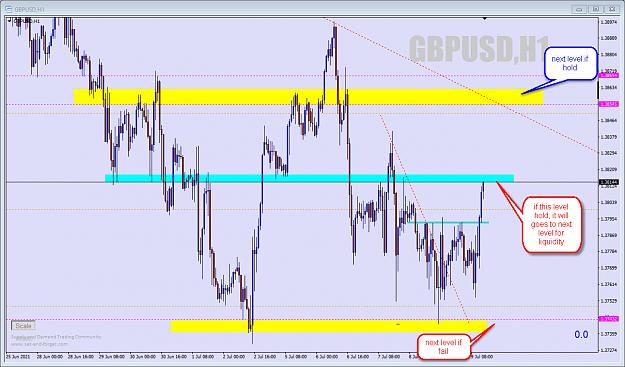Click the chart shift marker triangle at top

click(x=485, y=18)
